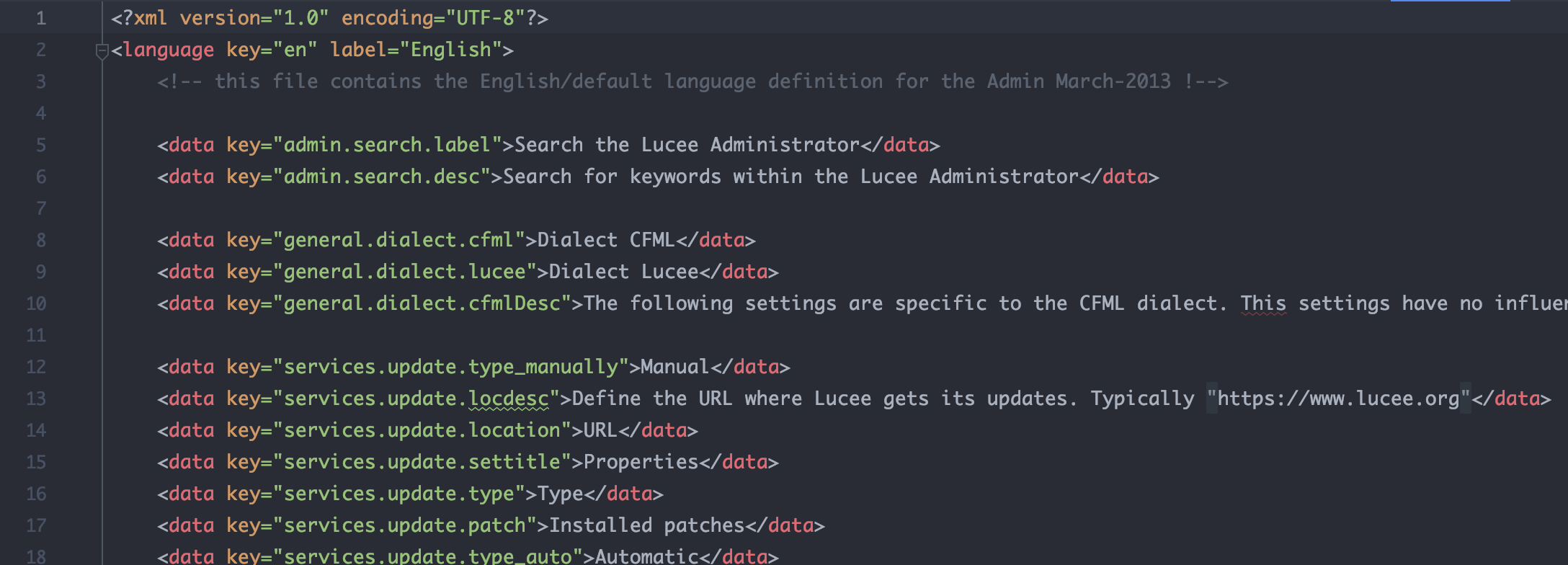This screenshot has height=565, width=1568.
Task: Place cursor in the XML comment line
Action: [x=692, y=81]
